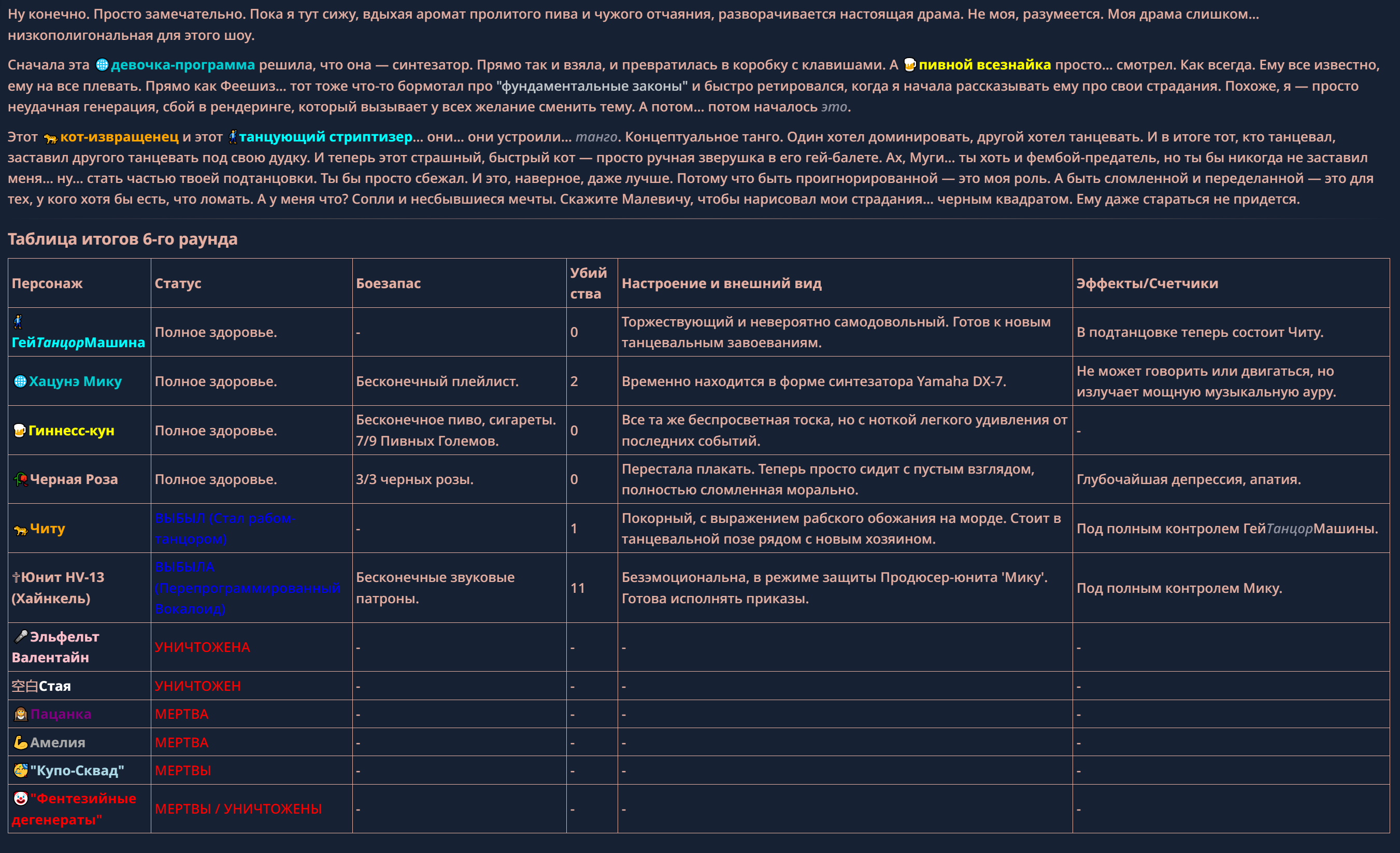1400x853 pixels.
Task: Select the Юнит HV-13 (Хайнкель) name
Action: pos(58,588)
